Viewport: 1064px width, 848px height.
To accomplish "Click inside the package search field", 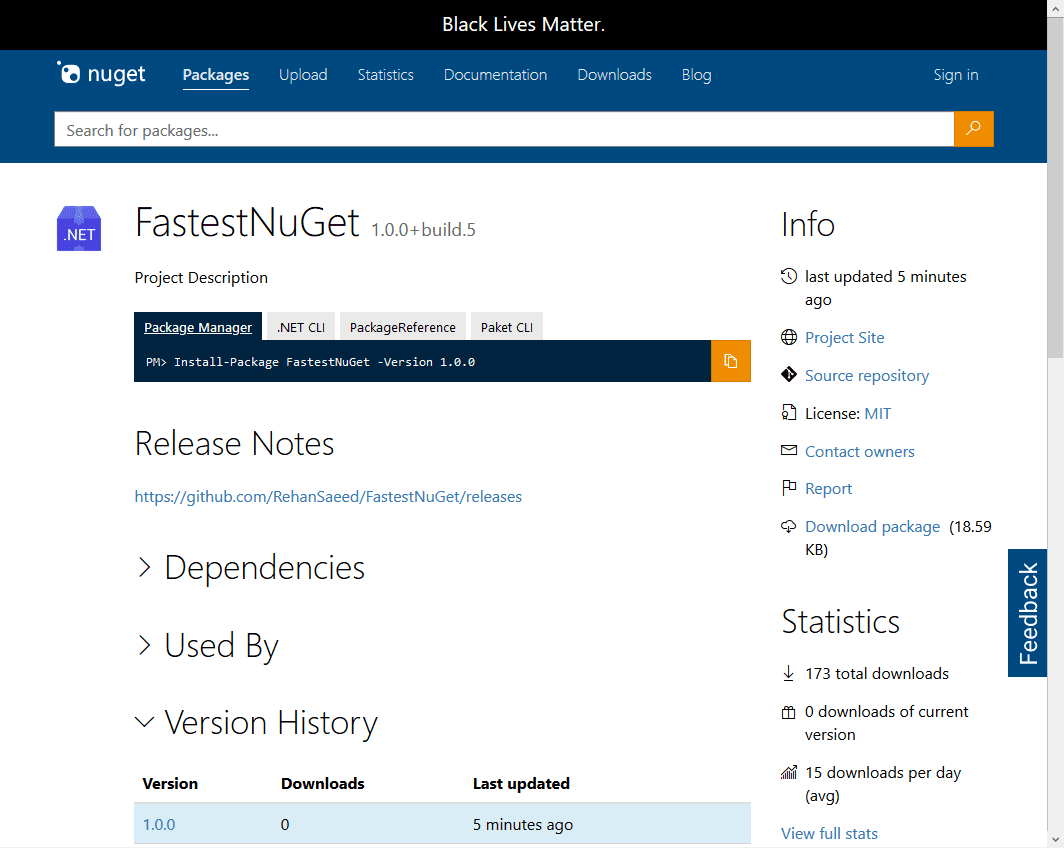I will click(500, 129).
